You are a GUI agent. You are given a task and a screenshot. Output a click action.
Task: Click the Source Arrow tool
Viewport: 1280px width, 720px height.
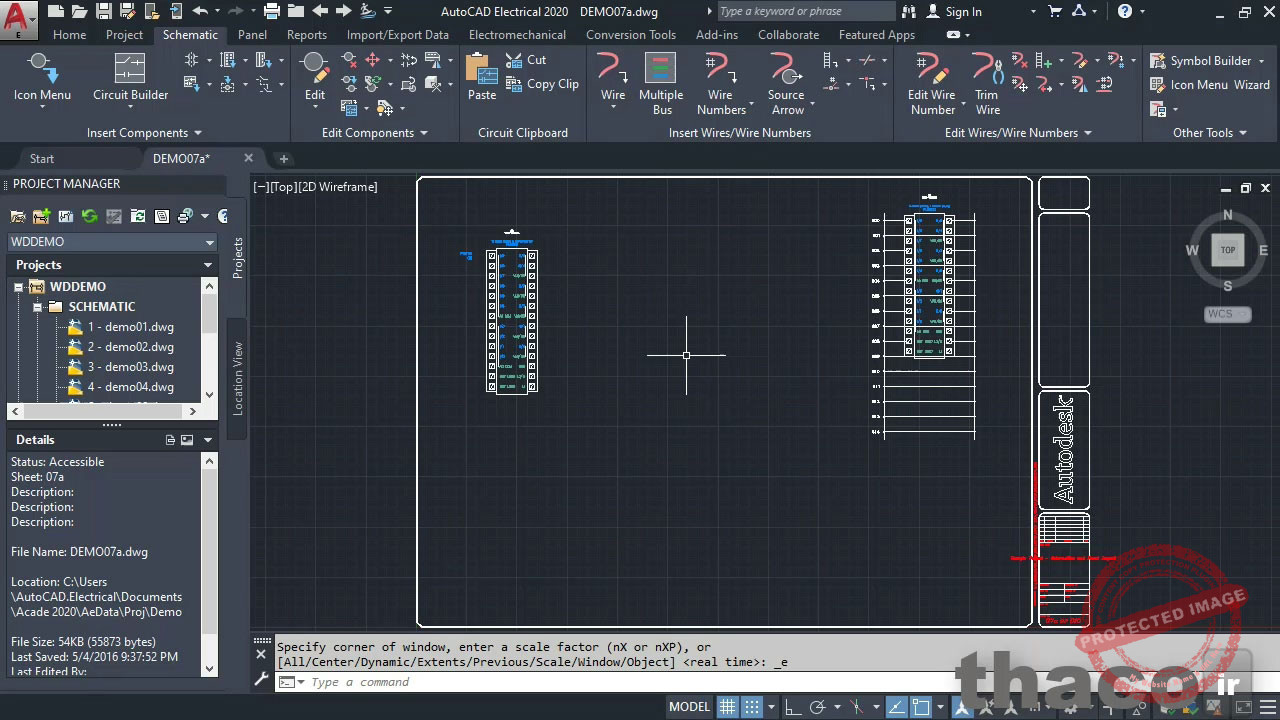point(786,80)
